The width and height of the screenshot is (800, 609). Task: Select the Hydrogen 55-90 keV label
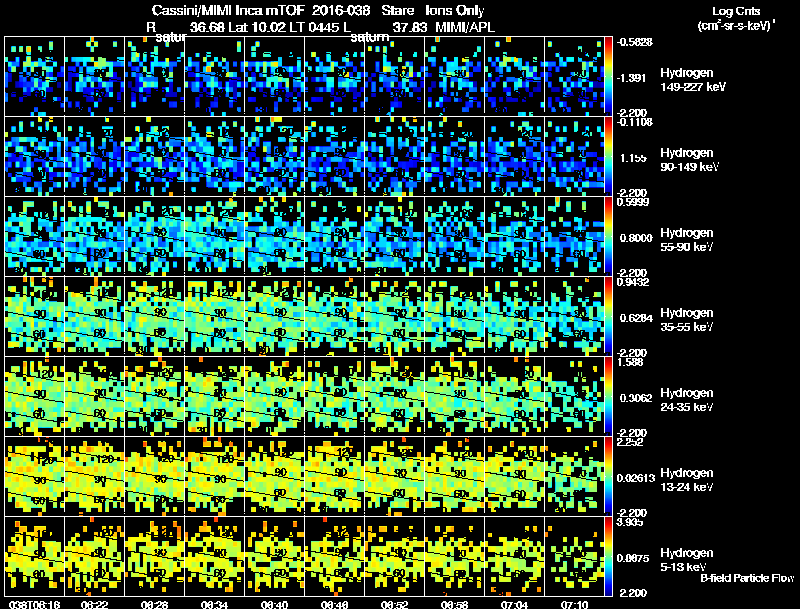point(687,240)
